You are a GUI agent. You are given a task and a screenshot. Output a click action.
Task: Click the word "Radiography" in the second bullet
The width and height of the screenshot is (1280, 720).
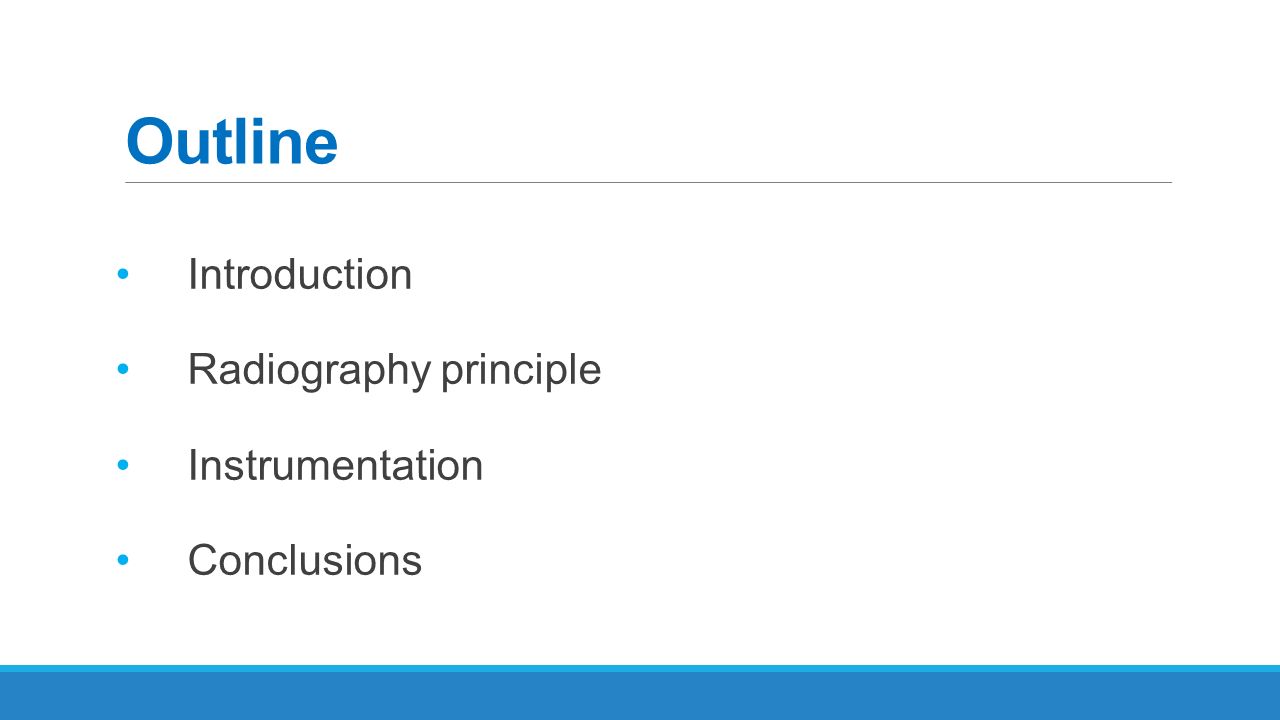click(309, 370)
